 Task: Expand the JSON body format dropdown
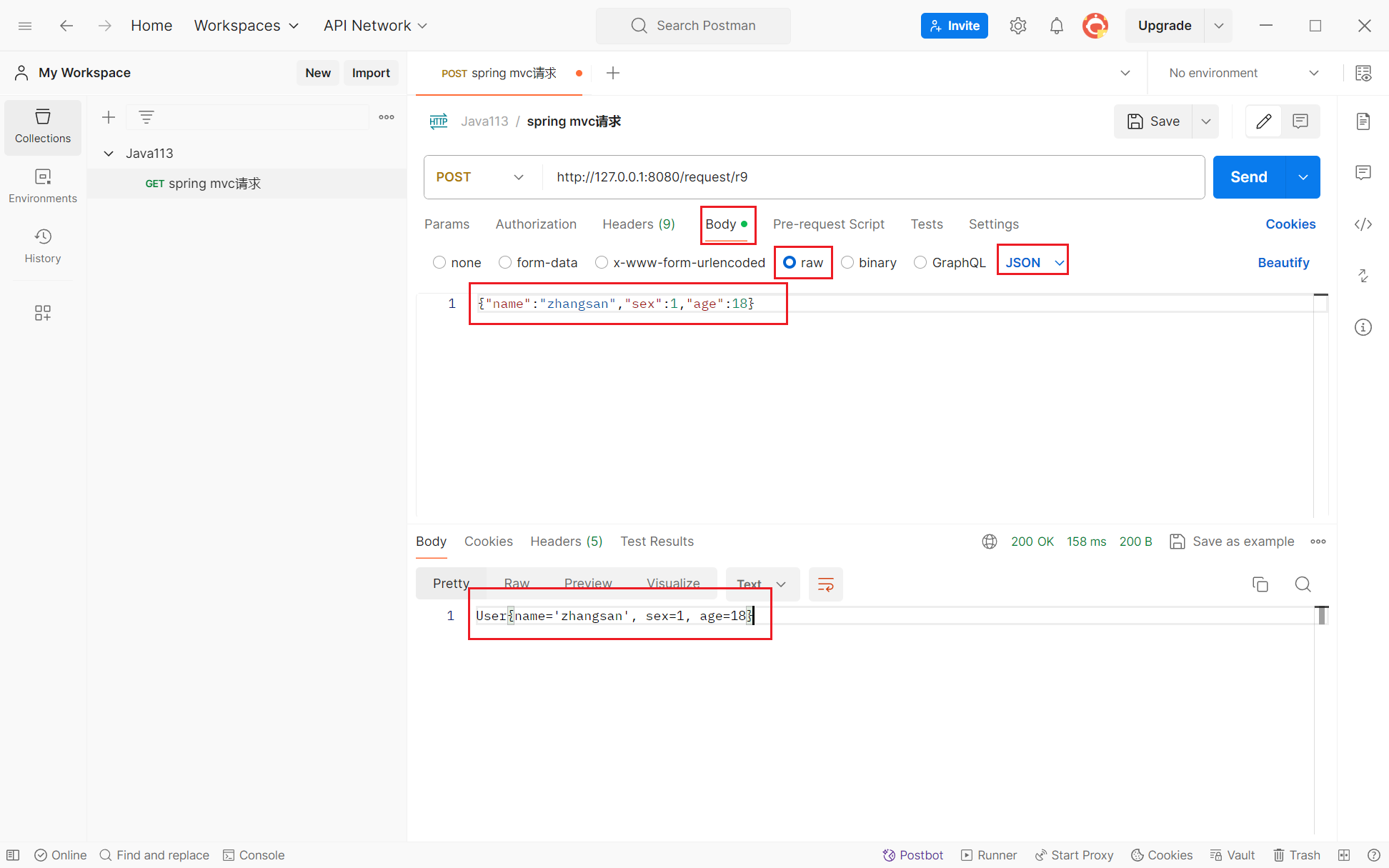[x=1033, y=263]
